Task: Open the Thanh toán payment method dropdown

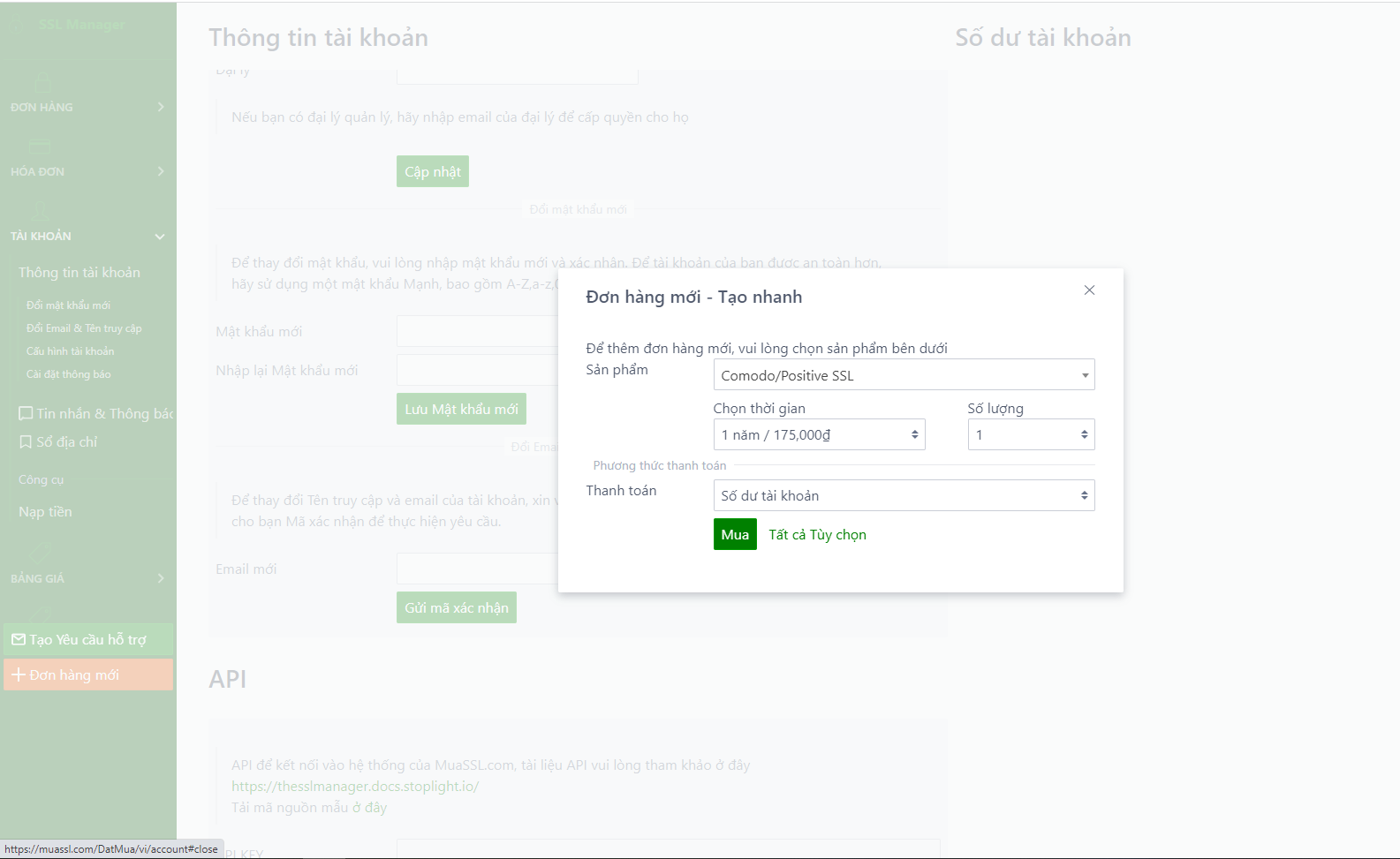Action: point(904,495)
